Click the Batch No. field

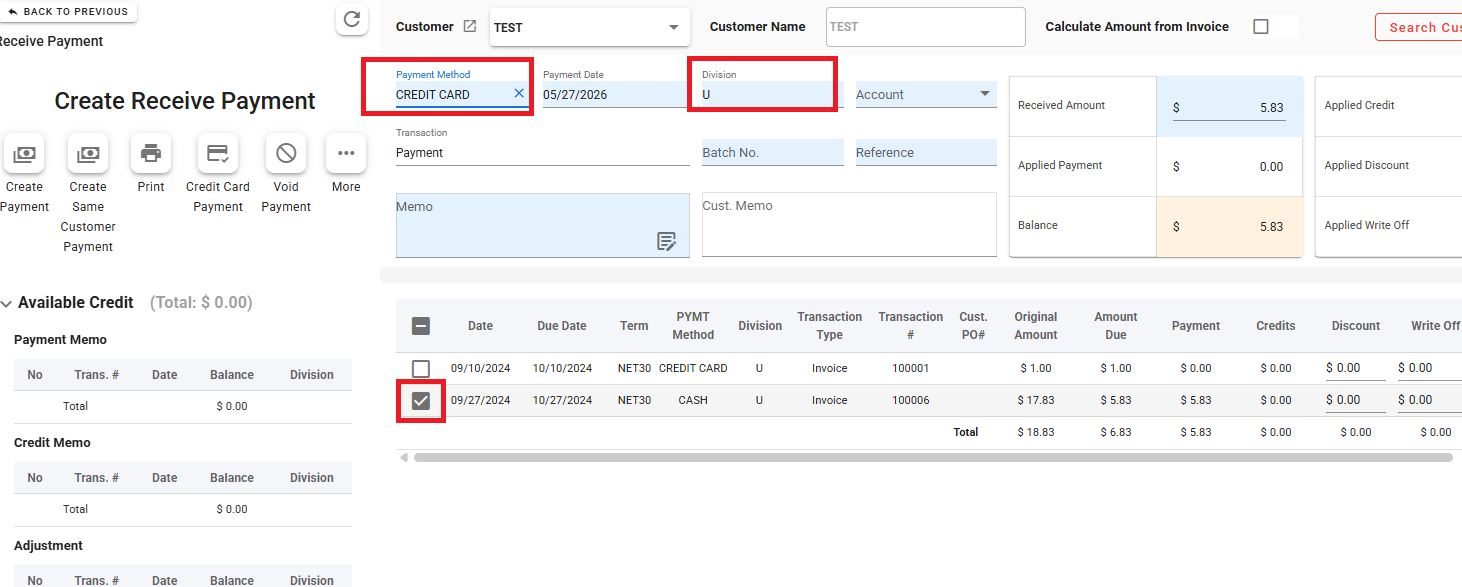click(x=772, y=152)
